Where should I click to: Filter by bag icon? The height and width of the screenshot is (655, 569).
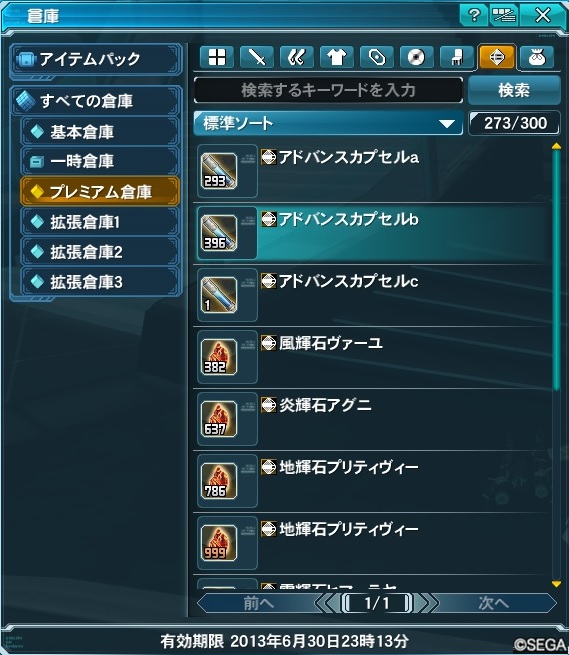(x=537, y=57)
